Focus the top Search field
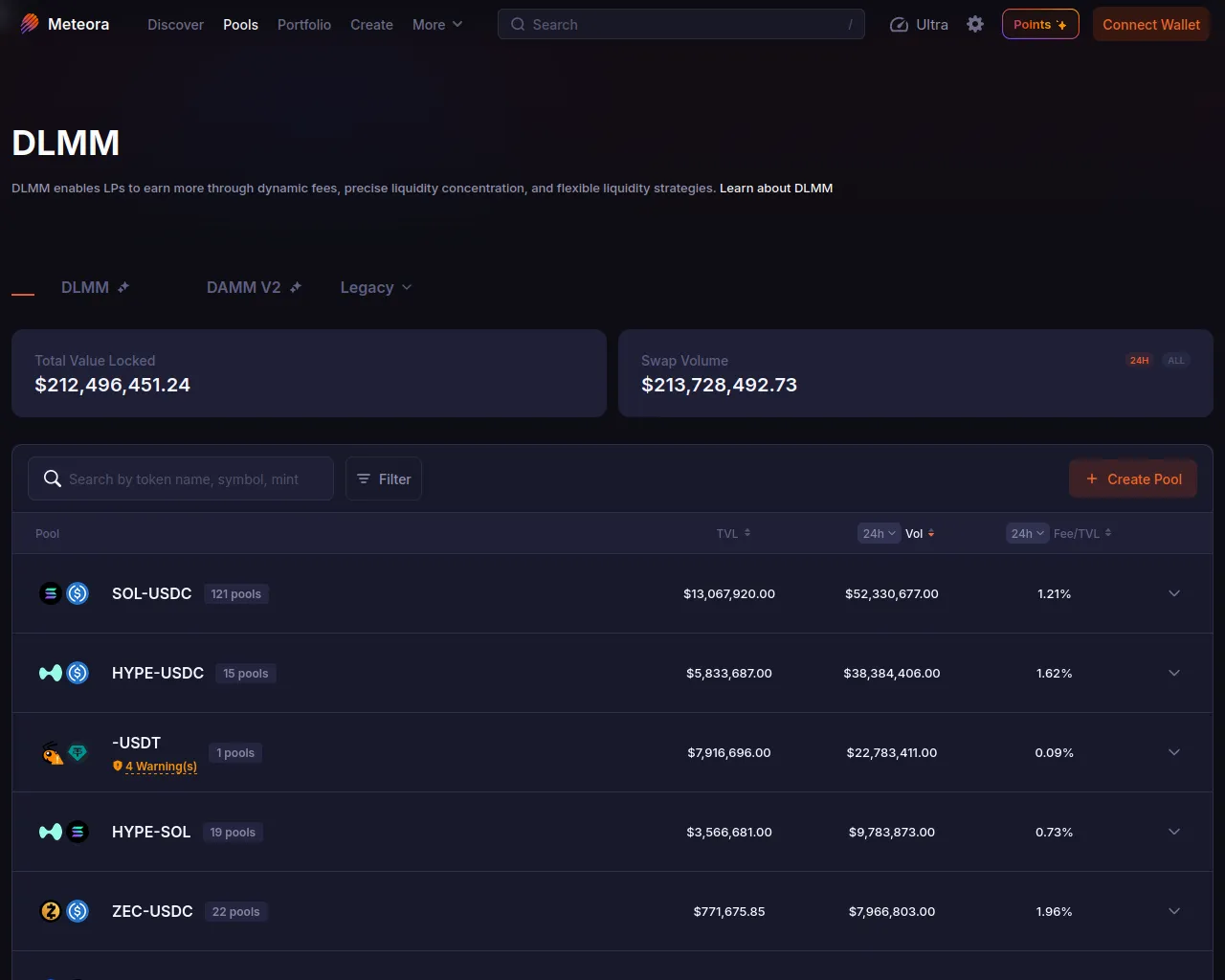Viewport: 1225px width, 980px height. click(680, 25)
